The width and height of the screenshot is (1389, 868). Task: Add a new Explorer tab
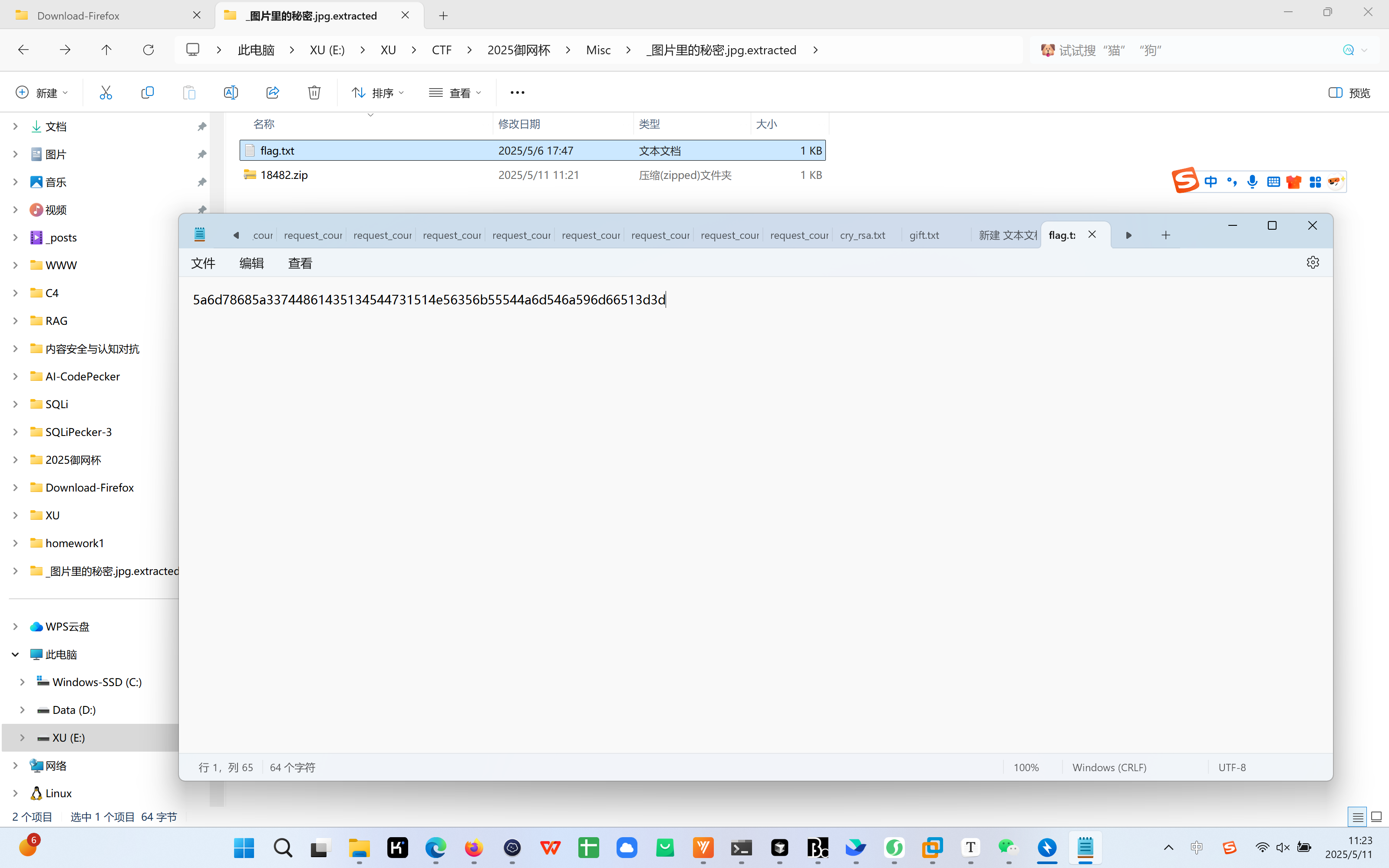click(443, 16)
